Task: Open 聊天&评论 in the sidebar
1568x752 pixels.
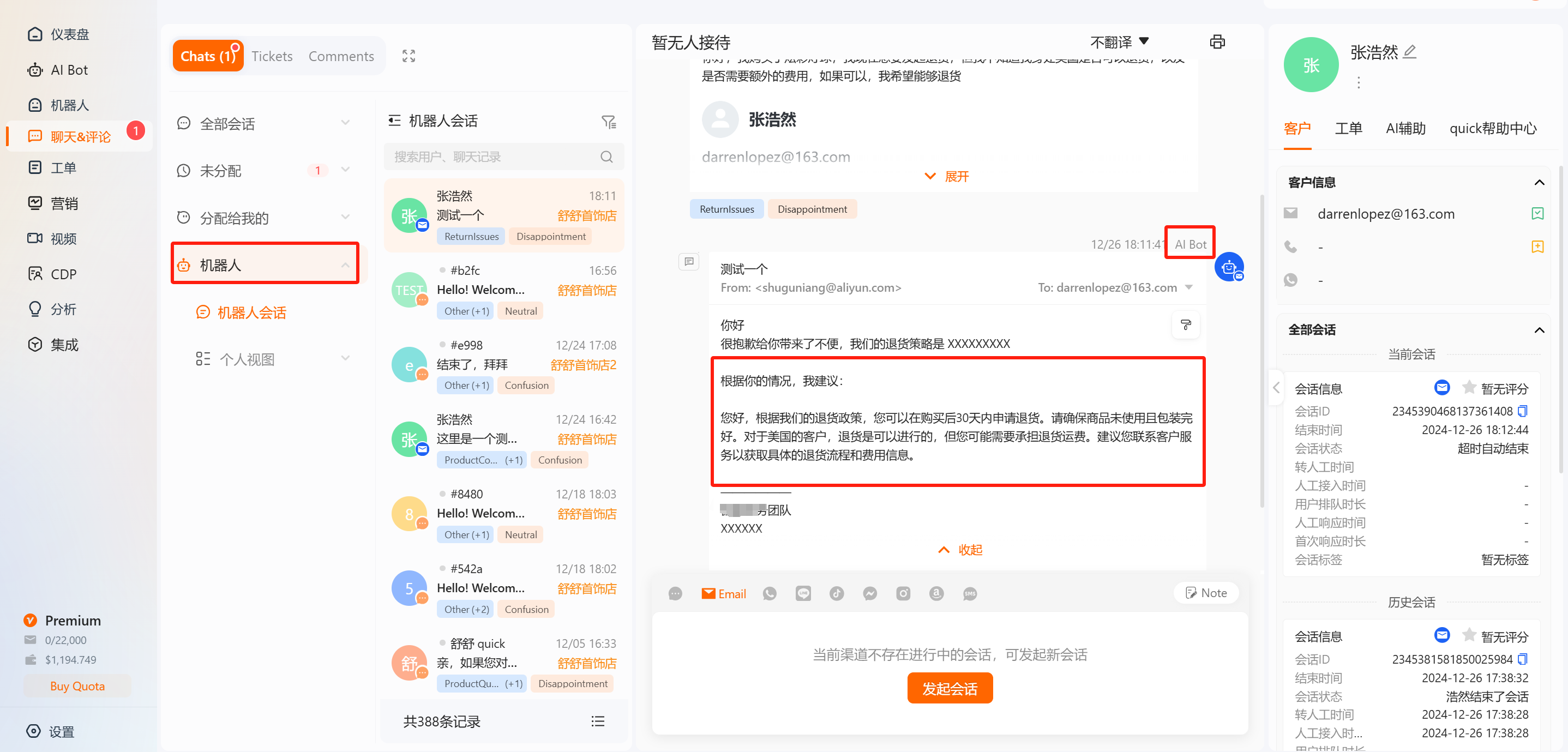Action: (x=79, y=136)
